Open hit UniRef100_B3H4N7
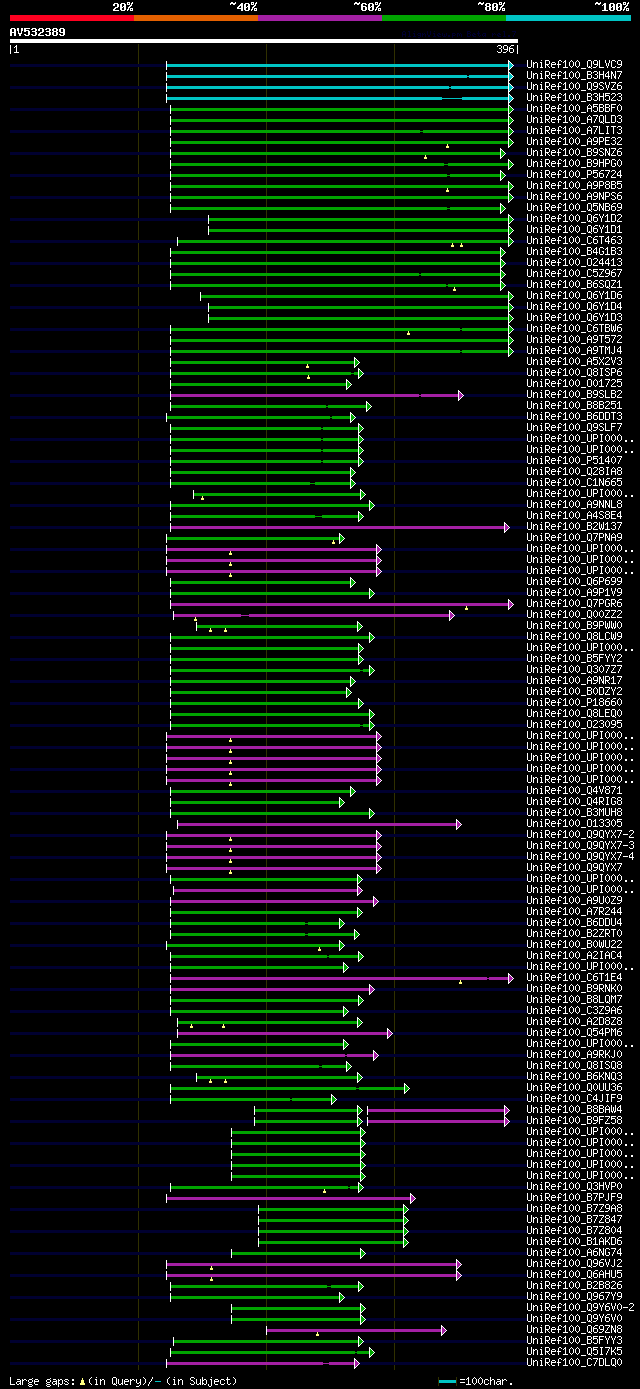 [x=574, y=75]
